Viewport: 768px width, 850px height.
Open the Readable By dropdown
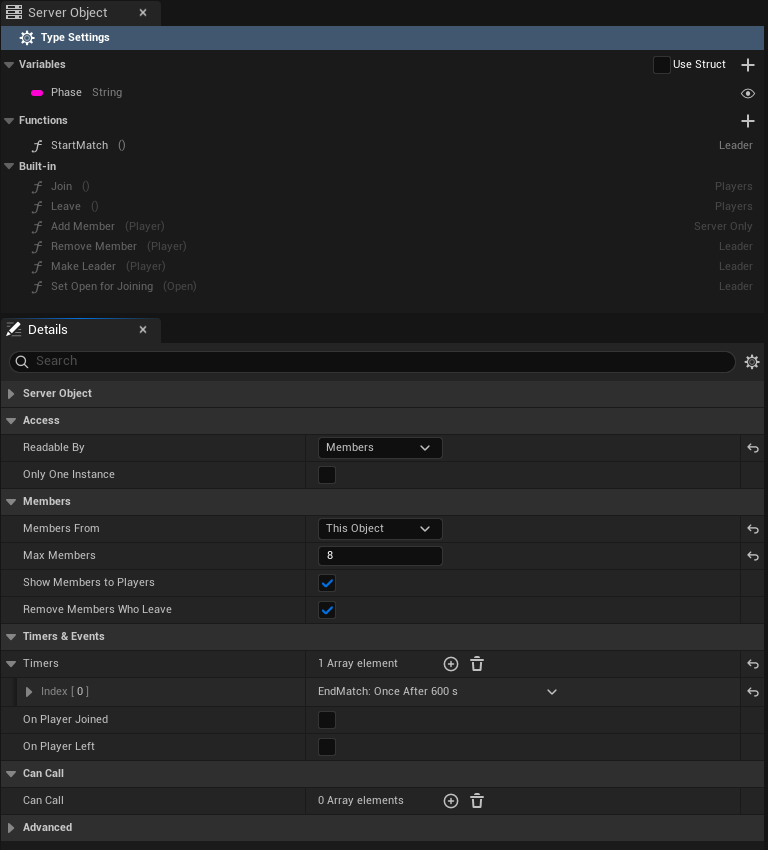point(380,448)
